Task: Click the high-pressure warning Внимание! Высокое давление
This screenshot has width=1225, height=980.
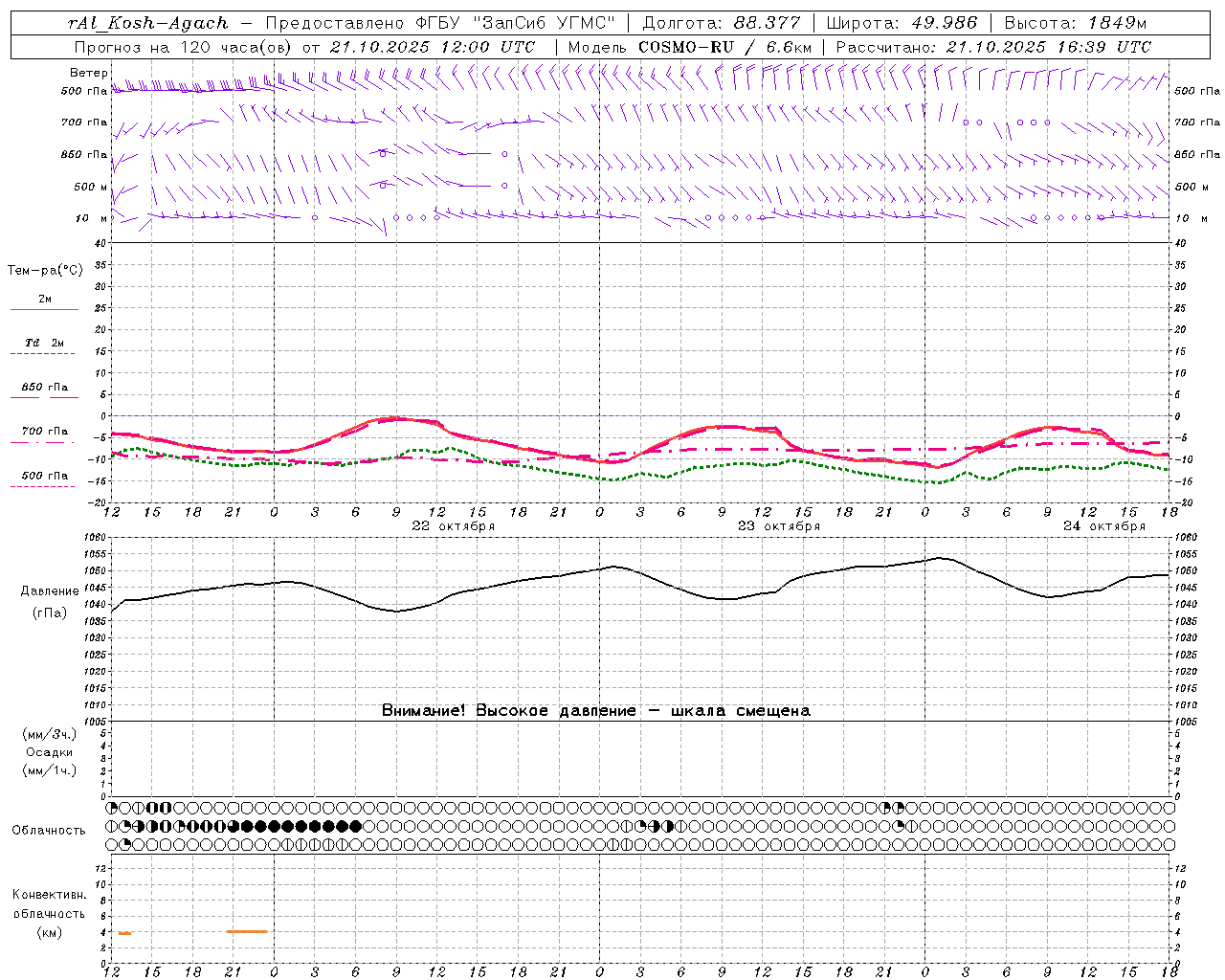Action: tap(509, 711)
